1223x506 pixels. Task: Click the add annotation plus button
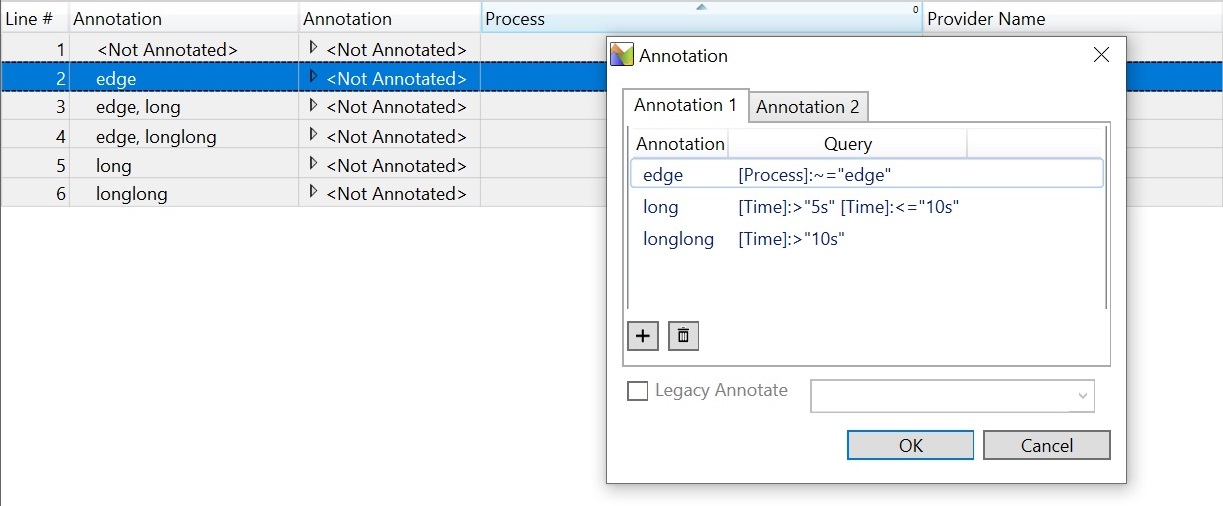click(x=642, y=336)
